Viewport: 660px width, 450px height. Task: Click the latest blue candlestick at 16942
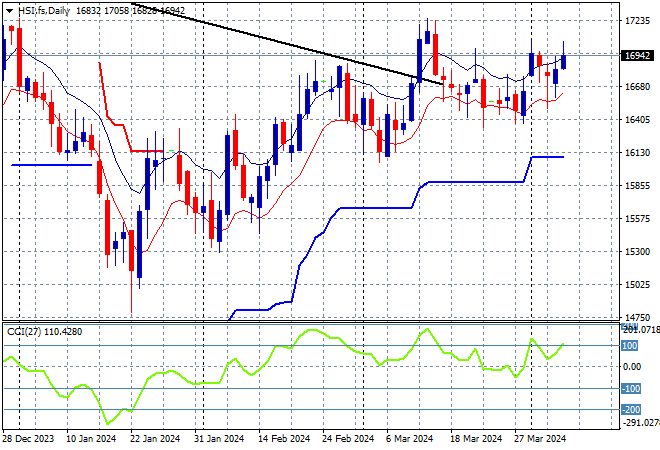[563, 61]
